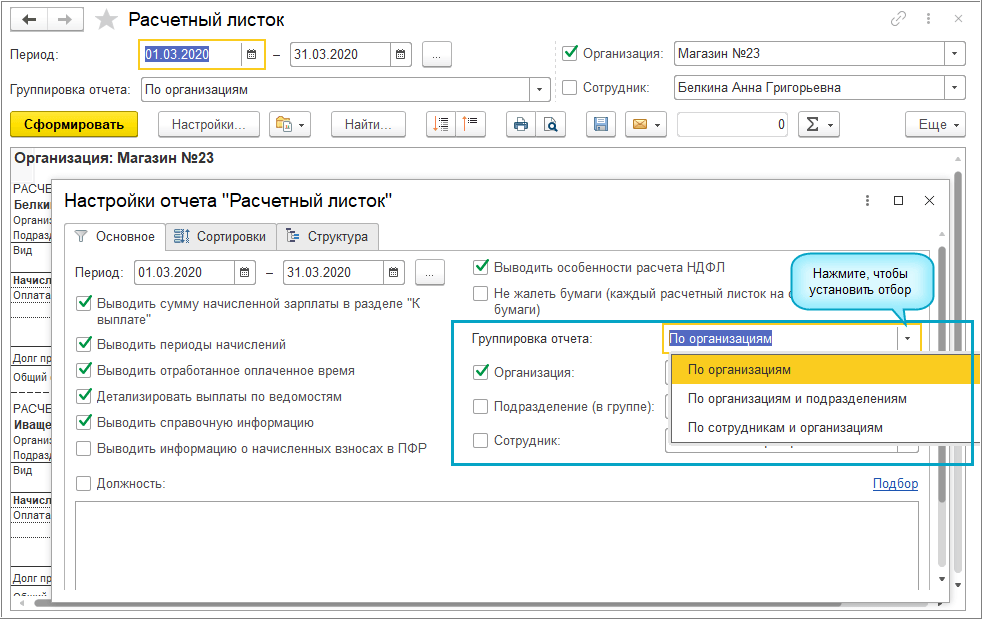
Task: Enable Сотрудник checkbox in the main form
Action: point(570,88)
